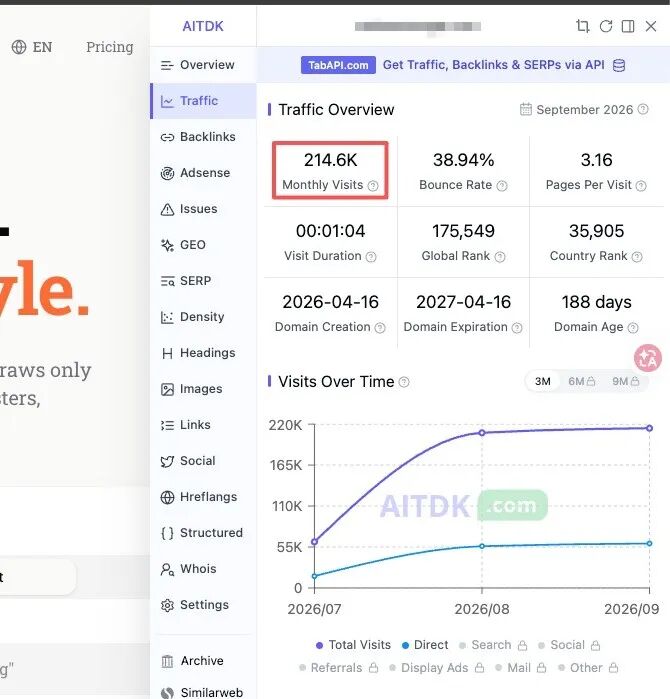Click the Links list icon
This screenshot has height=699, width=670.
(x=167, y=425)
